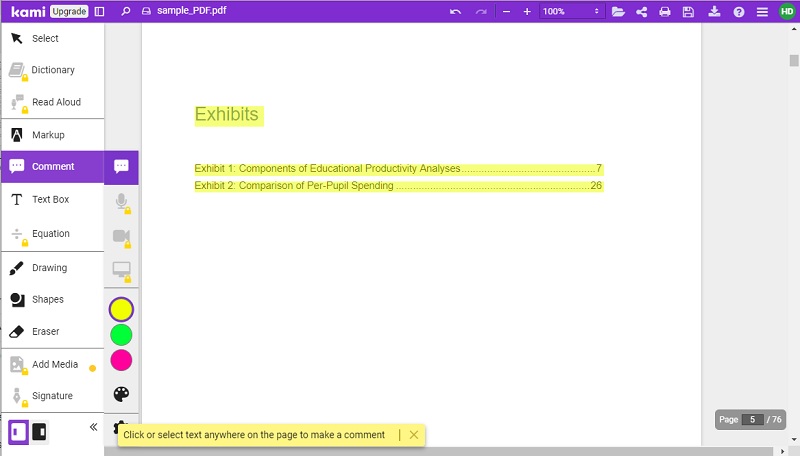Click the page number field
Image resolution: width=800 pixels, height=456 pixels.
(x=752, y=420)
